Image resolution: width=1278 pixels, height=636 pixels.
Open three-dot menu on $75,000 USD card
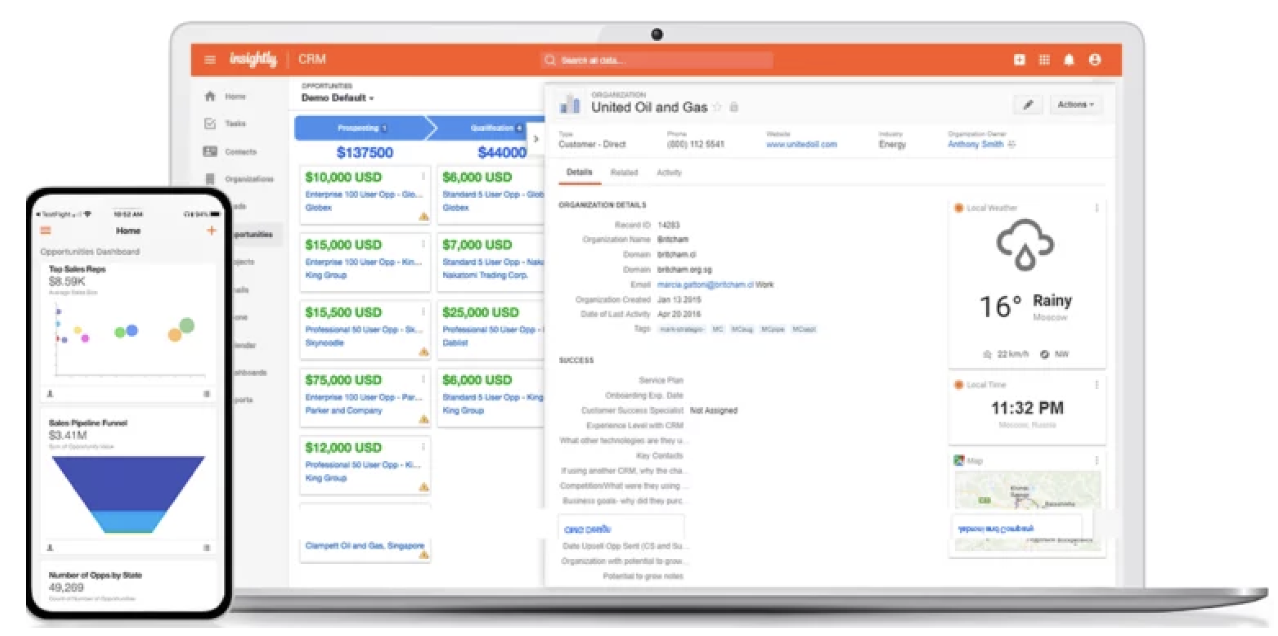pyautogui.click(x=424, y=380)
